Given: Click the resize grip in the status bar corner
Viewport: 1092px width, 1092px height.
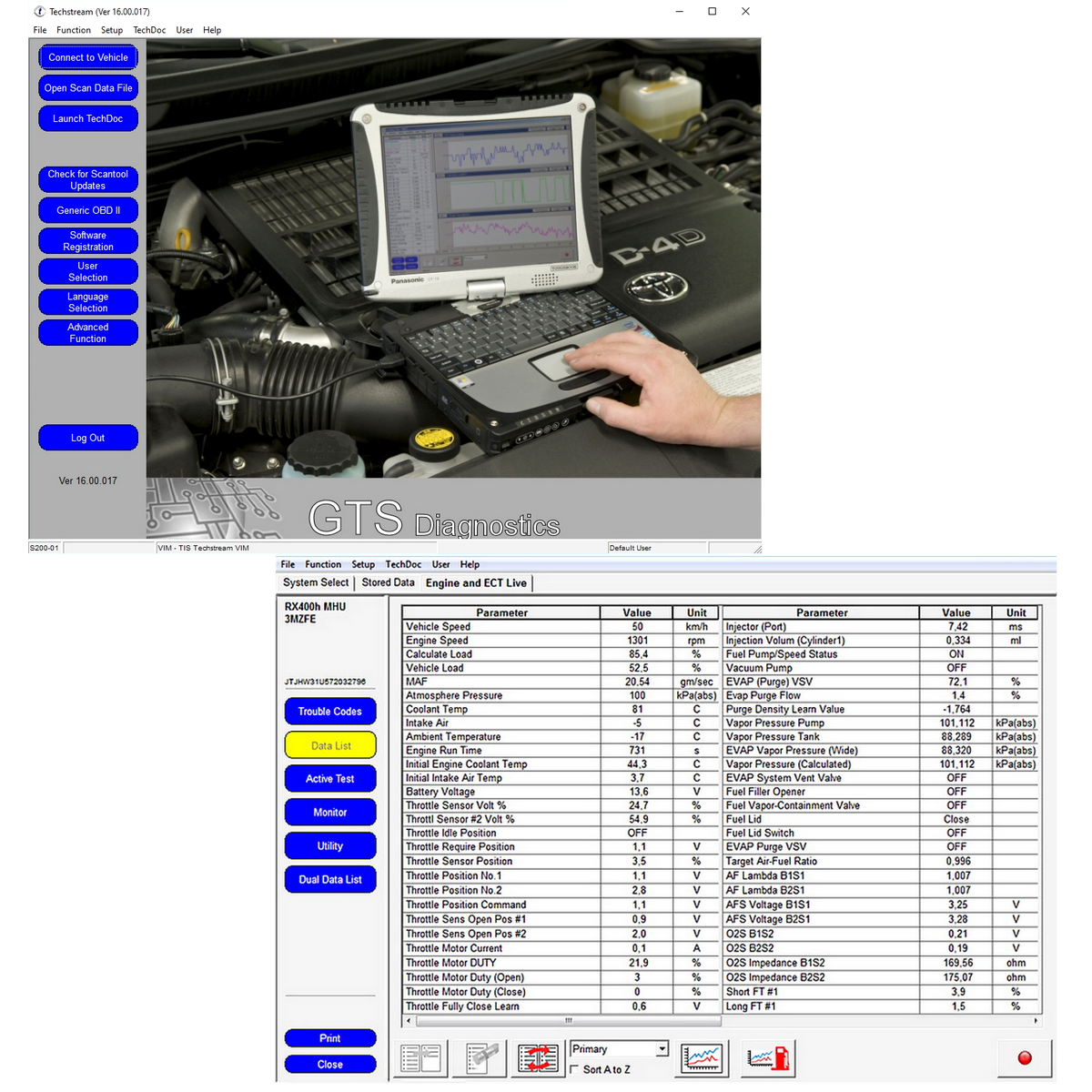Looking at the screenshot, I should [756, 549].
